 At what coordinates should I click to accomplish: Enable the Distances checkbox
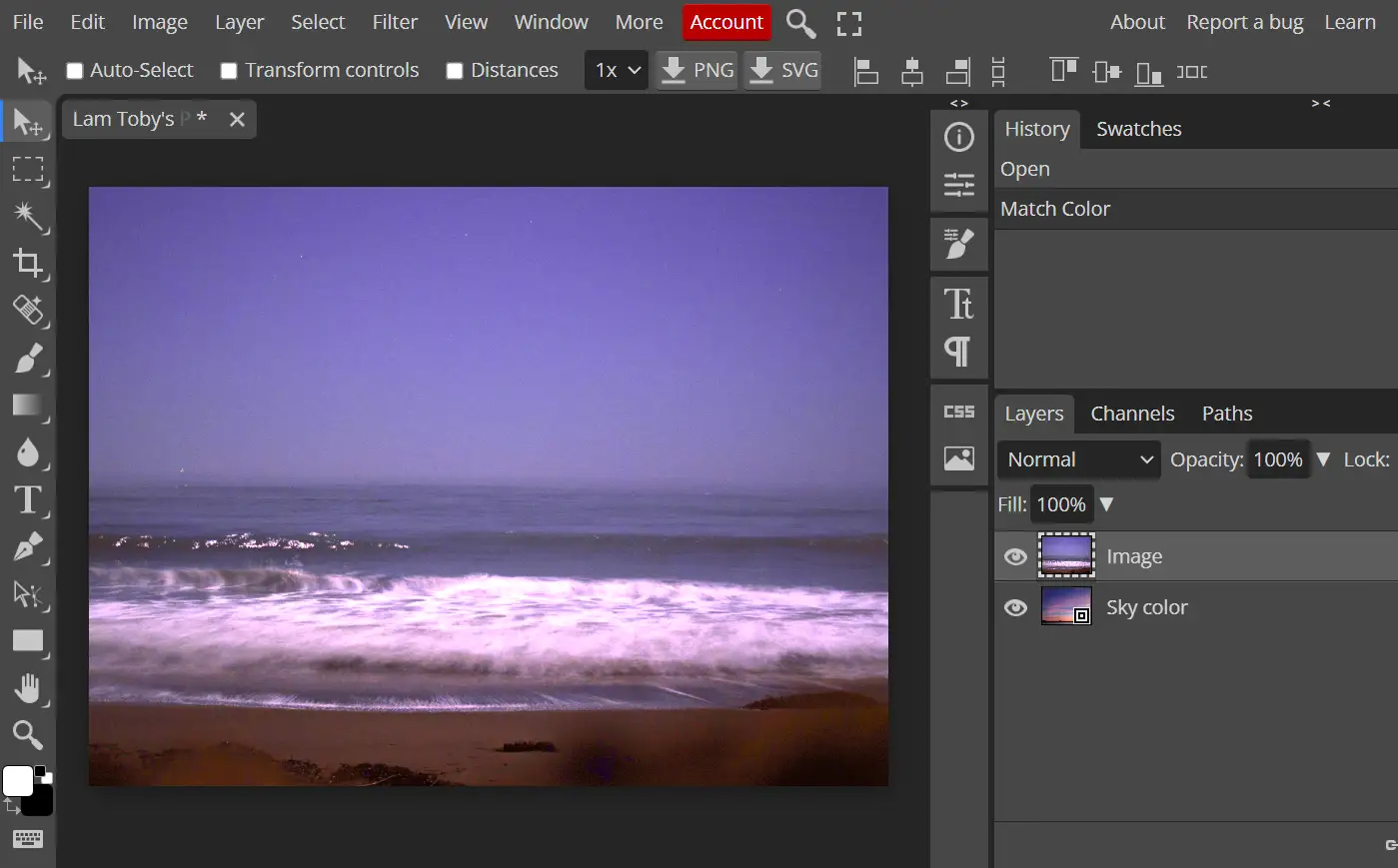455,71
